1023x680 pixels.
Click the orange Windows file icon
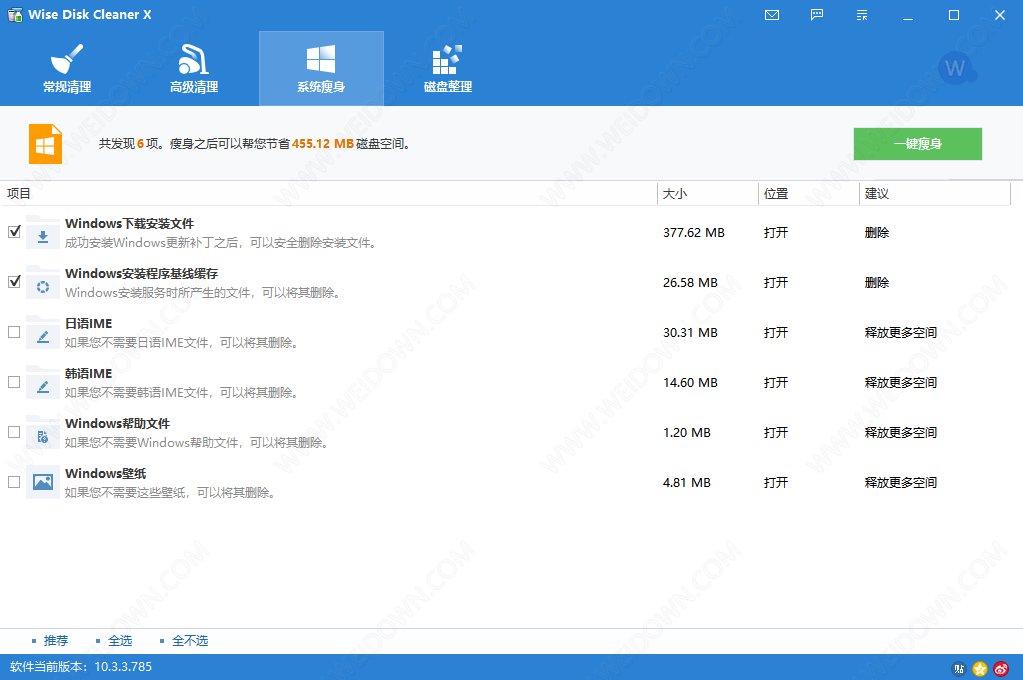point(45,144)
